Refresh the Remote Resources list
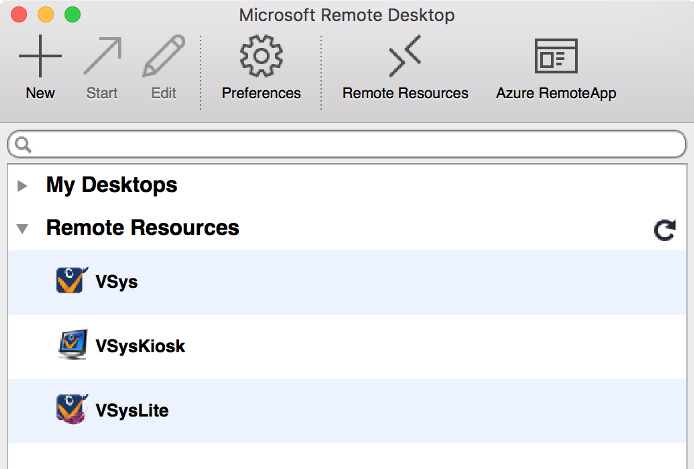Screen dimensions: 694x469 [x=664, y=231]
